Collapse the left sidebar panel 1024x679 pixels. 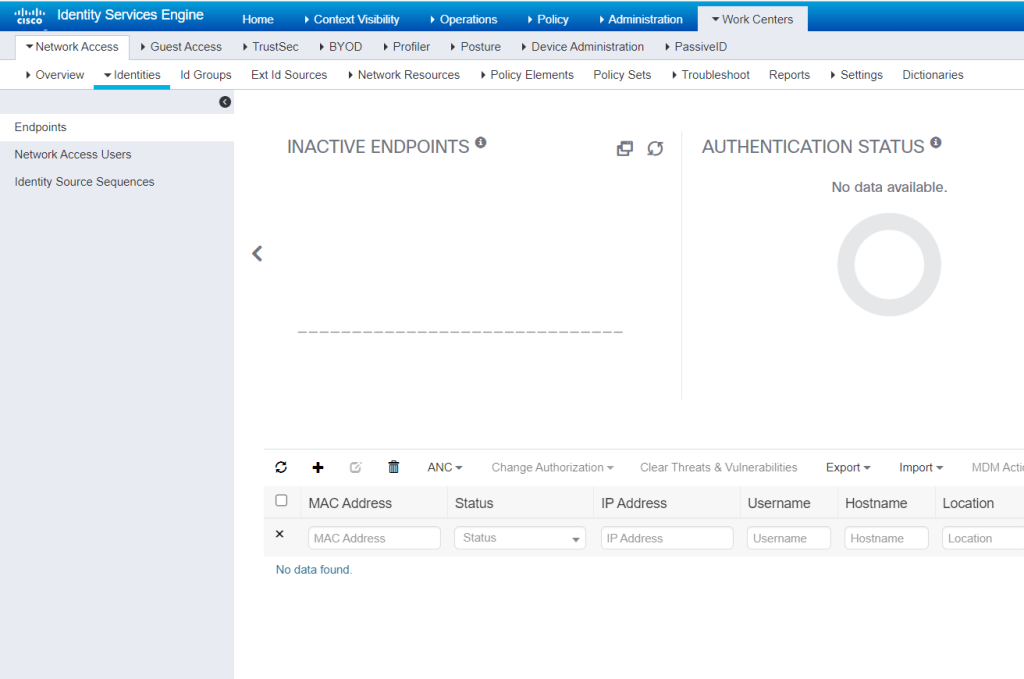click(x=225, y=102)
